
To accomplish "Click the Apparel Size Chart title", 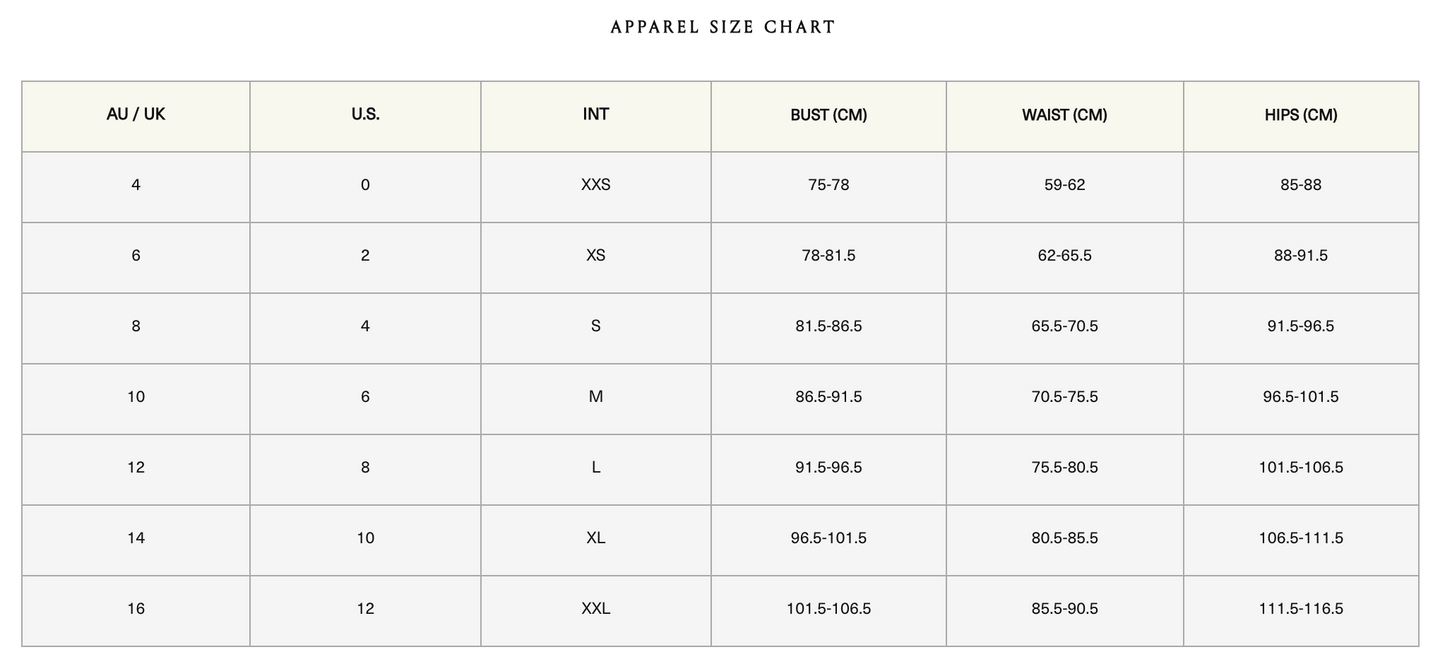I will pos(722,28).
